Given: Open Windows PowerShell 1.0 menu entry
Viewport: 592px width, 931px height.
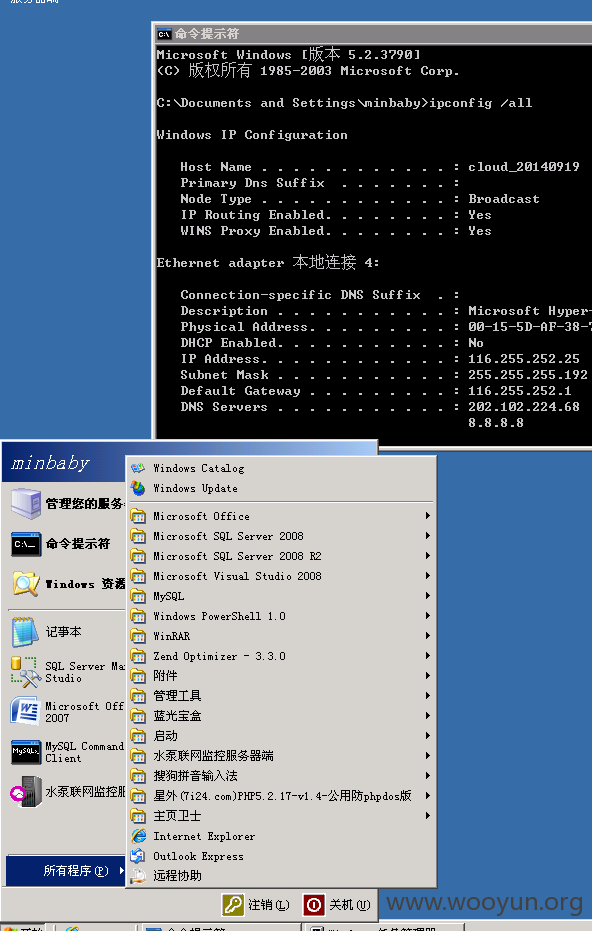Looking at the screenshot, I should [281, 616].
